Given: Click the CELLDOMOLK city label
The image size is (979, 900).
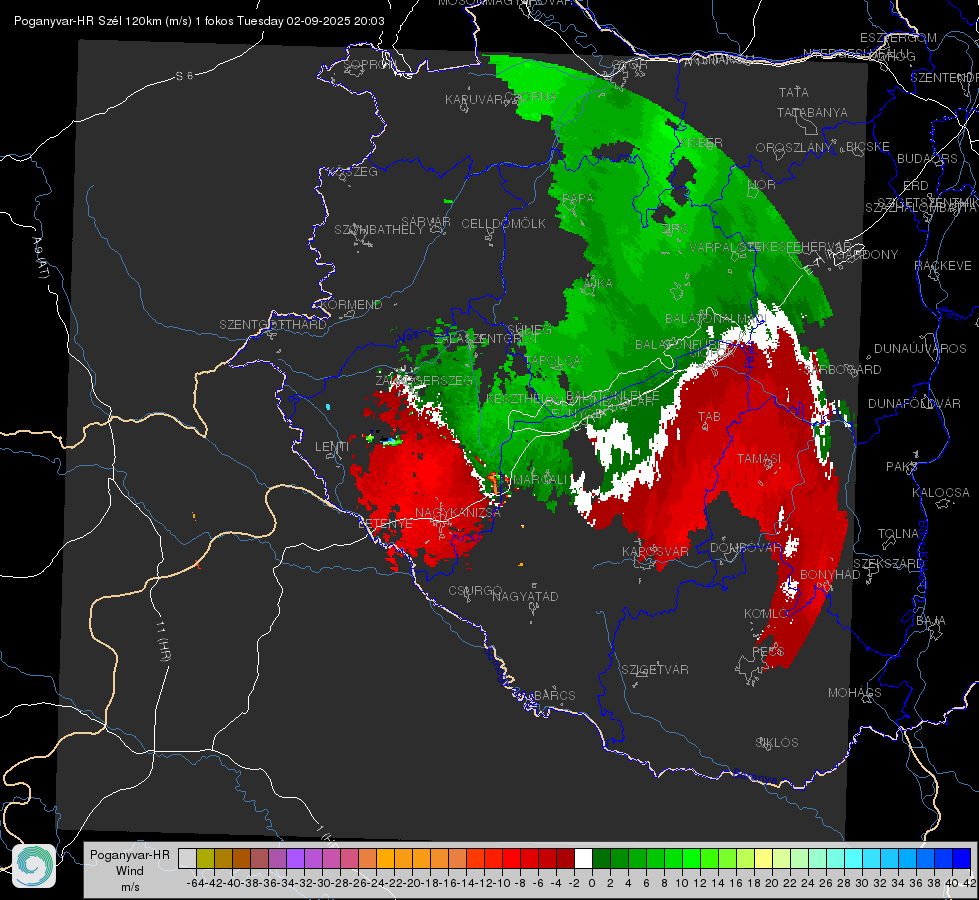Looking at the screenshot, I should coord(503,224).
